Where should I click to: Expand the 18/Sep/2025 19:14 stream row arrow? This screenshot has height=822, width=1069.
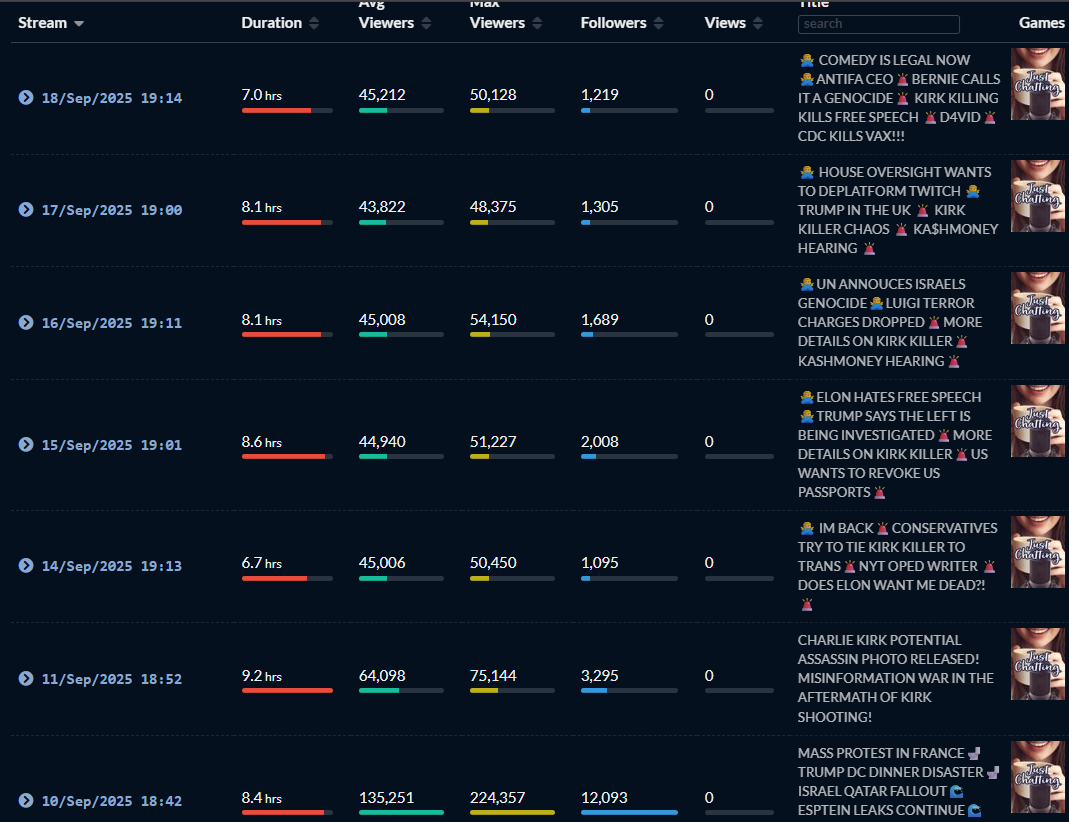pyautogui.click(x=26, y=97)
